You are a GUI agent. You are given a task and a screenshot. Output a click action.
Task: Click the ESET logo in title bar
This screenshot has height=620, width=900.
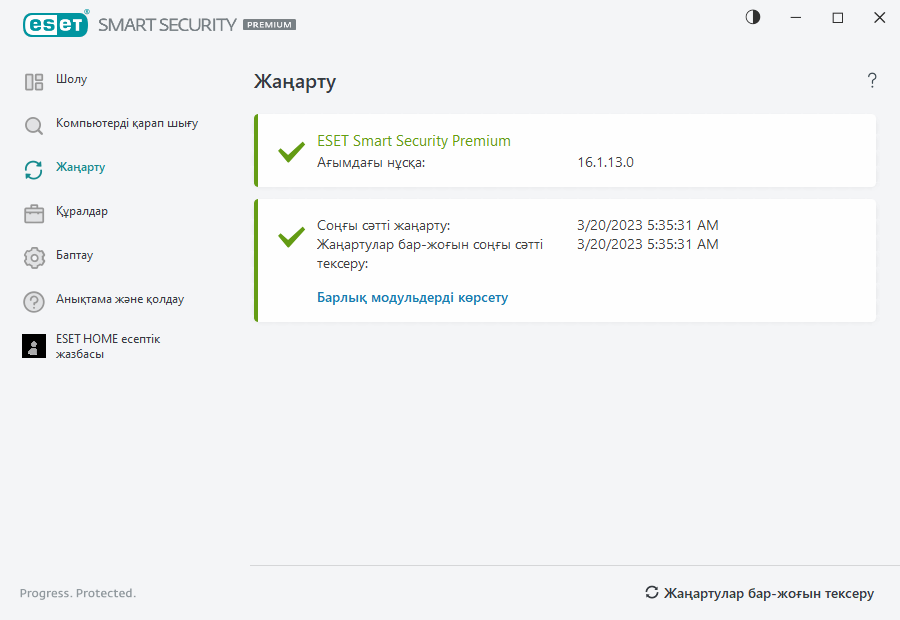pyautogui.click(x=56, y=24)
